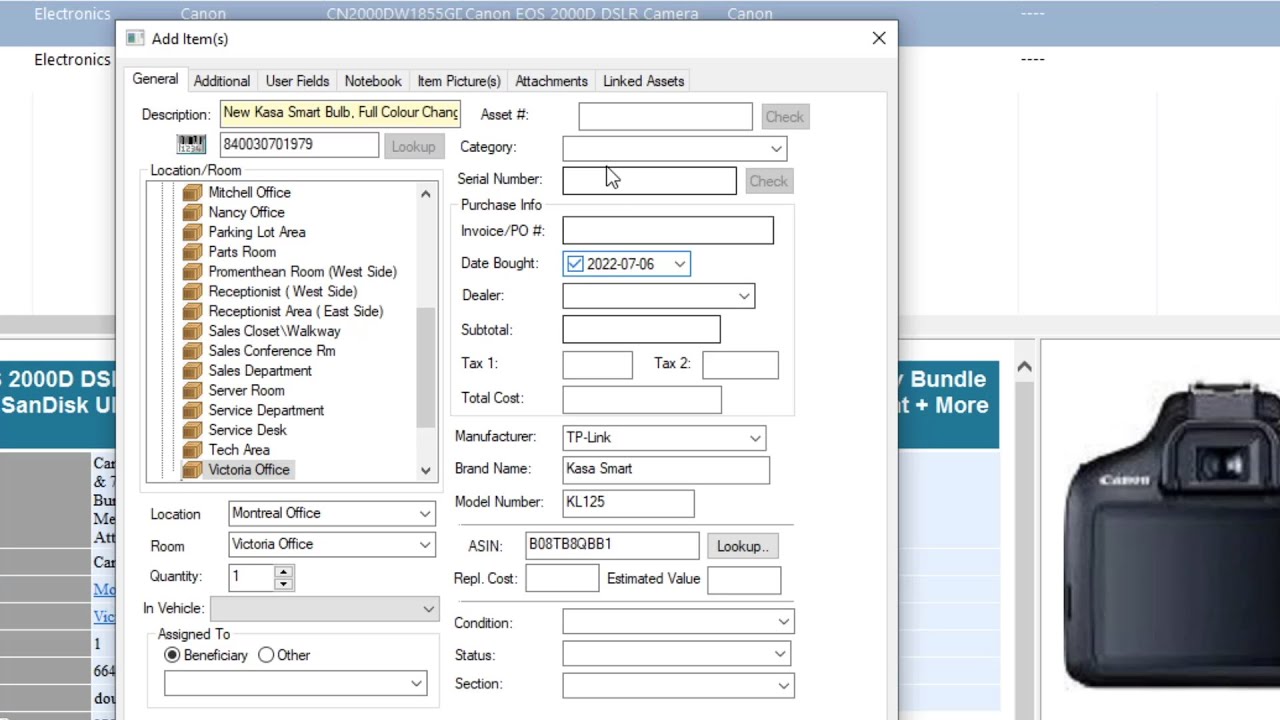
Task: Open the Linked Assets tab
Action: pyautogui.click(x=644, y=81)
